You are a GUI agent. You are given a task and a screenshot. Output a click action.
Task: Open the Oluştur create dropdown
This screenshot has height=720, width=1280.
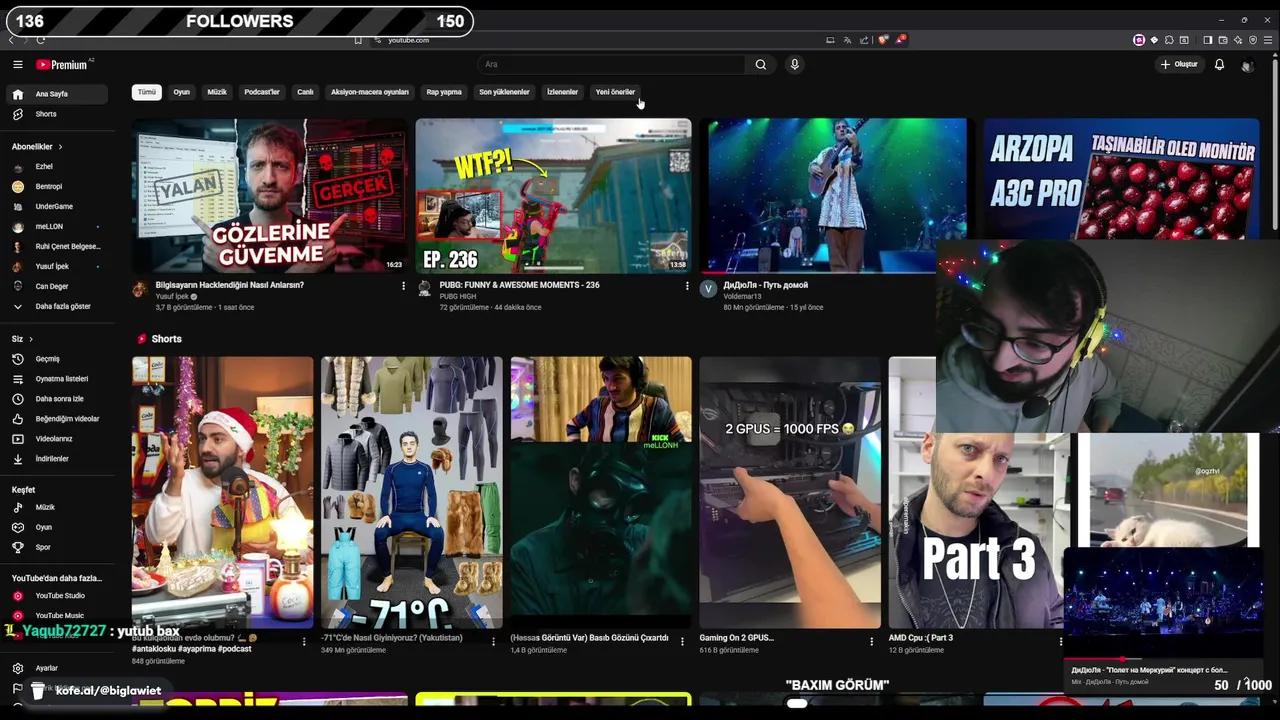(1179, 64)
